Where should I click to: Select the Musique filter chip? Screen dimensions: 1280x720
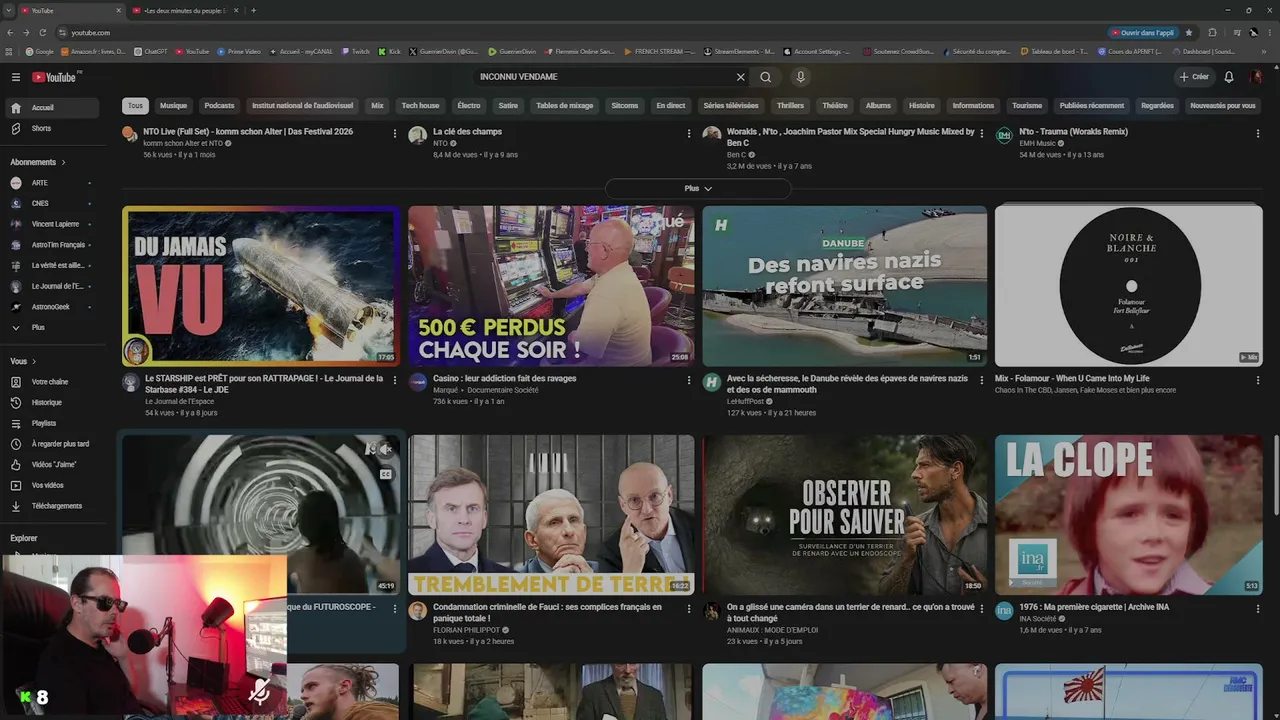pyautogui.click(x=173, y=105)
